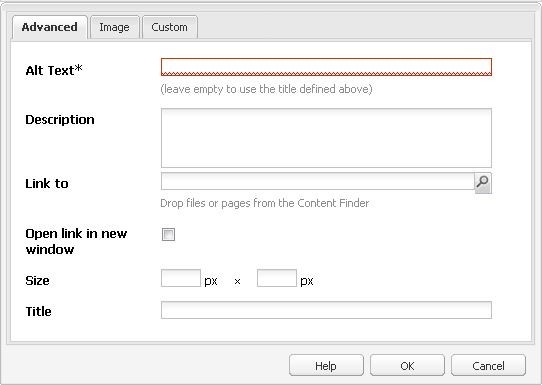Click the Size width pixel field

pyautogui.click(x=181, y=278)
